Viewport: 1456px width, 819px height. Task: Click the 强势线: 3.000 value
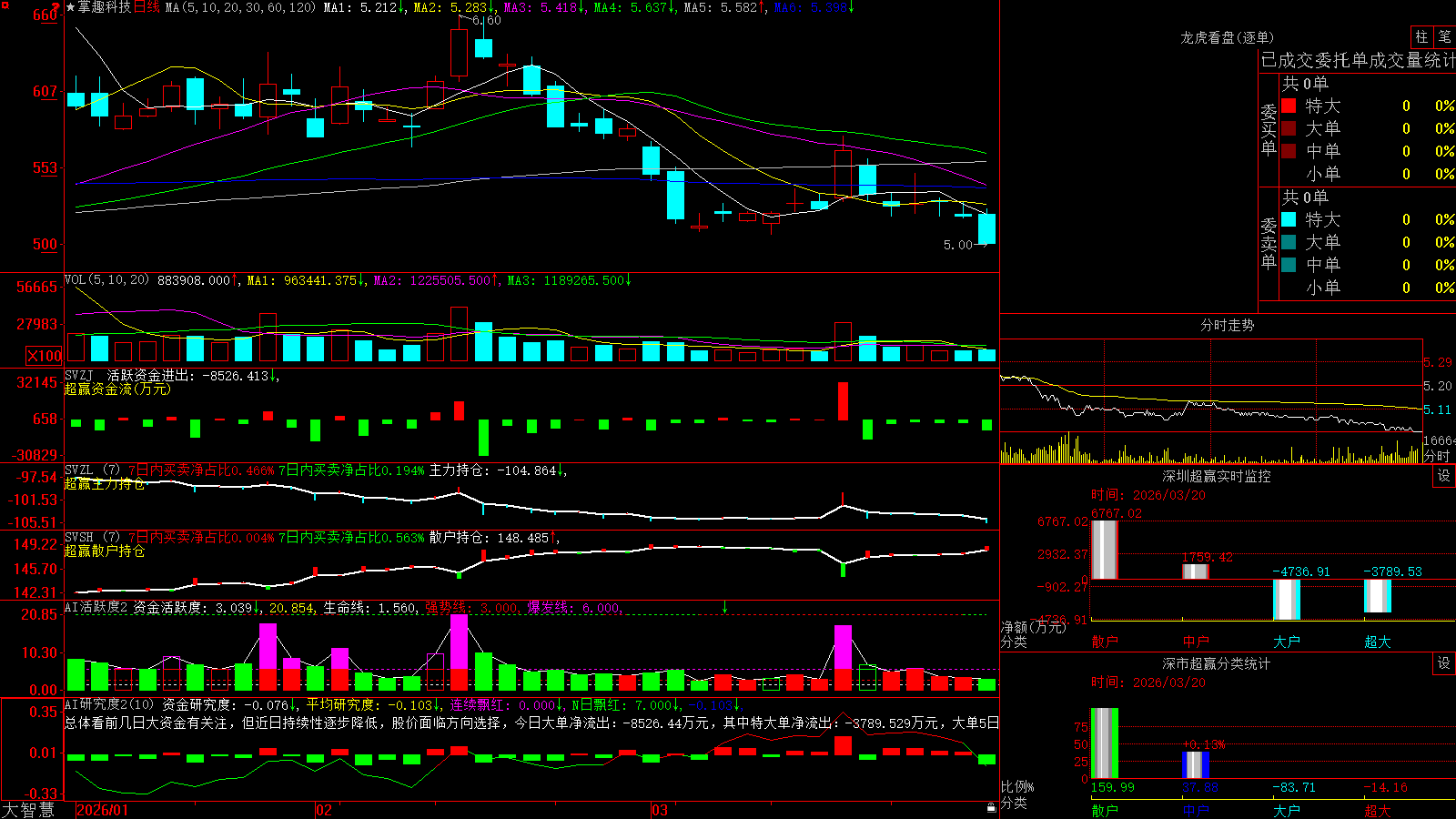(472, 608)
